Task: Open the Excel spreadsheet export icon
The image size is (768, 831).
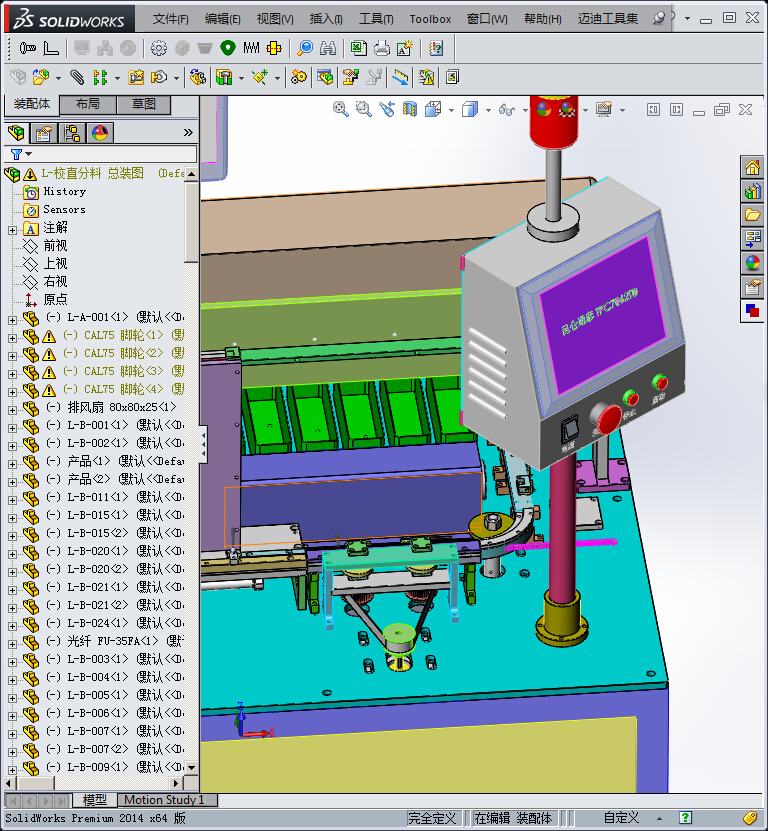Action: pyautogui.click(x=359, y=49)
